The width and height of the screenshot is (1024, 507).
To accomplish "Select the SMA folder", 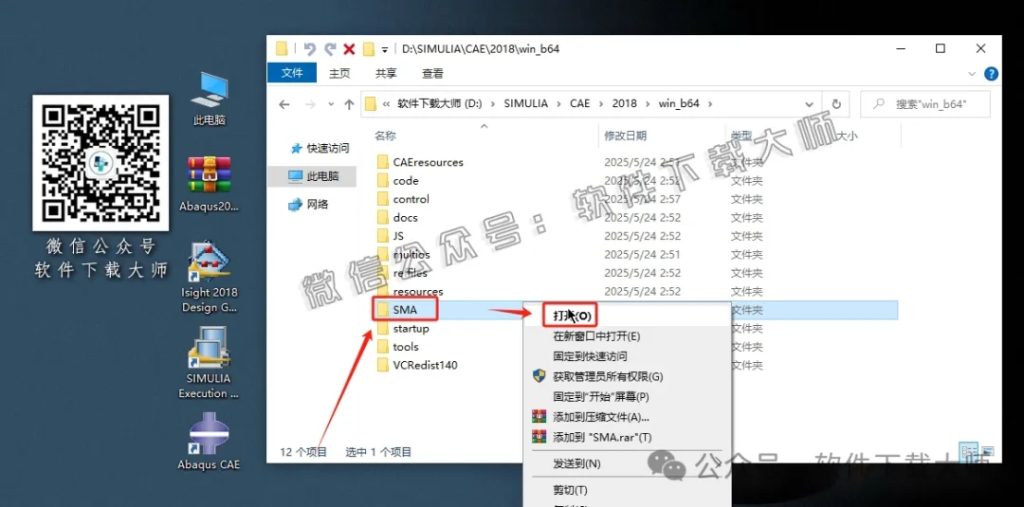I will click(397, 310).
